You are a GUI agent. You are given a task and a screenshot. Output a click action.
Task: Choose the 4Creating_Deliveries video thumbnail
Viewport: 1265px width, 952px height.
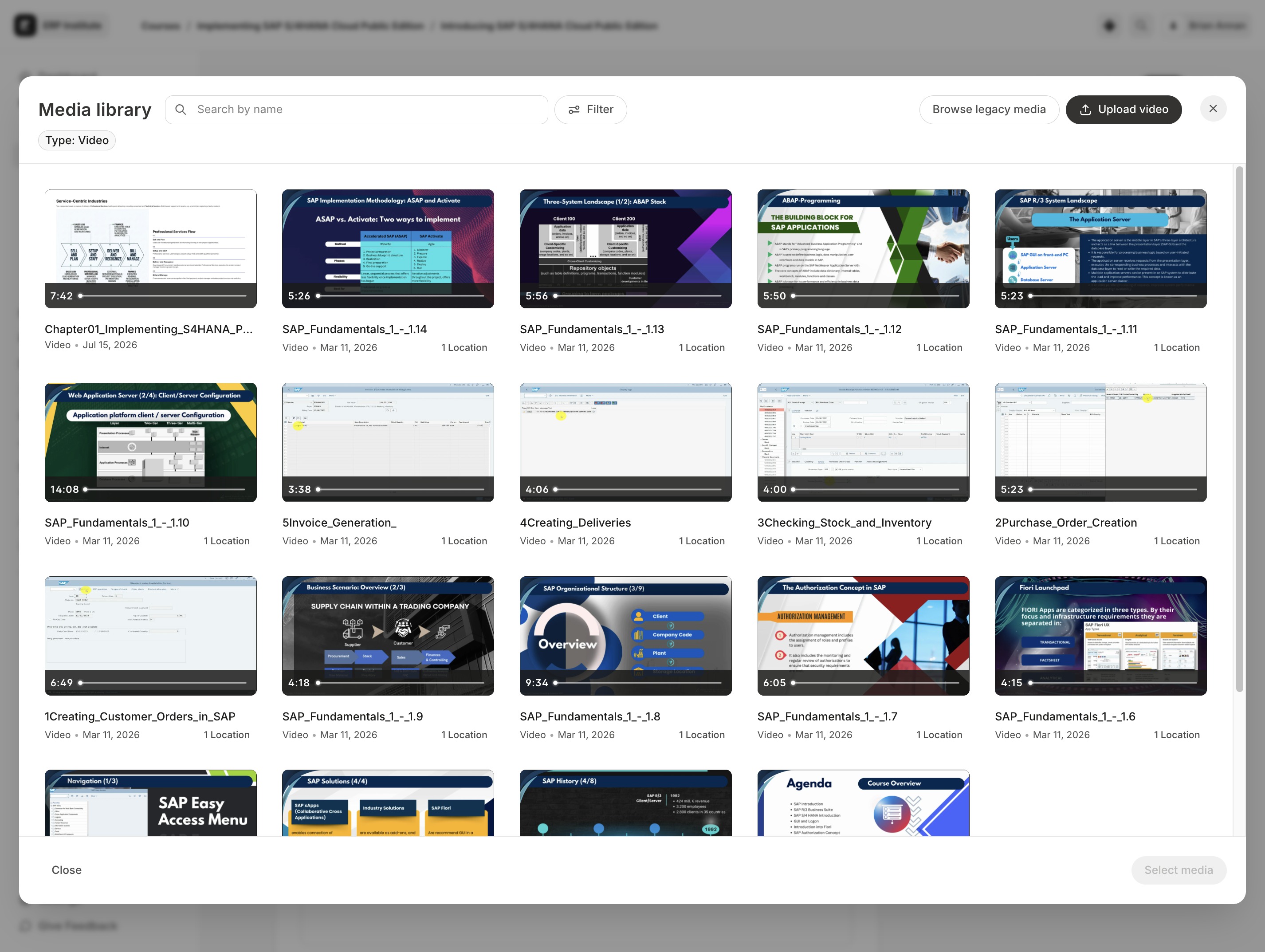pos(626,442)
